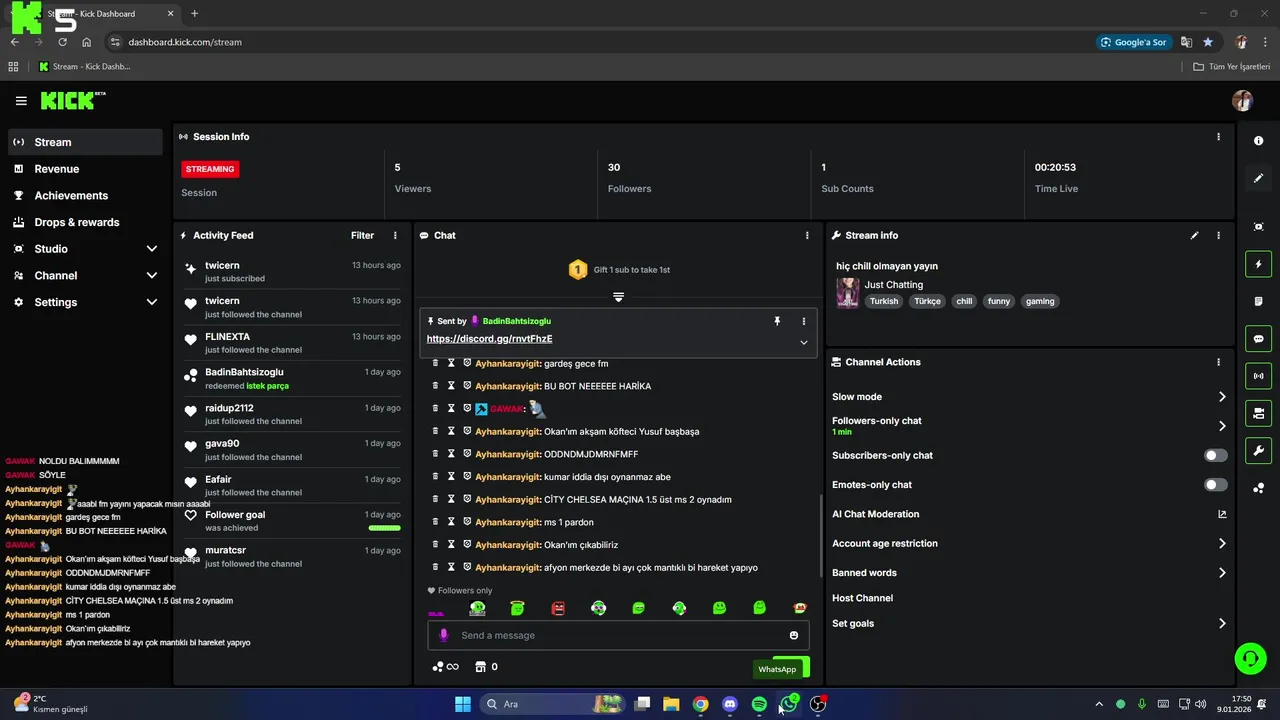Open the emoji picker in the message box
Image resolution: width=1280 pixels, height=720 pixels.
(794, 635)
